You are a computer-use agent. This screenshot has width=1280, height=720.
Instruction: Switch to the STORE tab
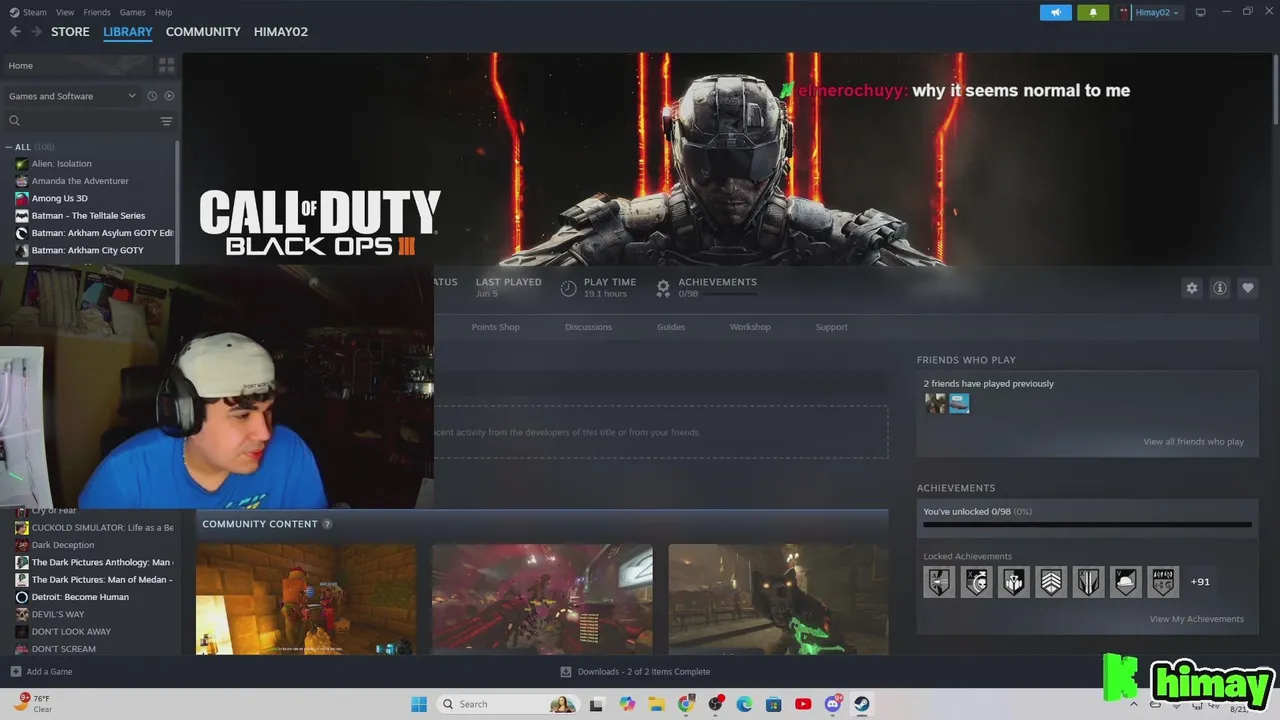pyautogui.click(x=70, y=32)
